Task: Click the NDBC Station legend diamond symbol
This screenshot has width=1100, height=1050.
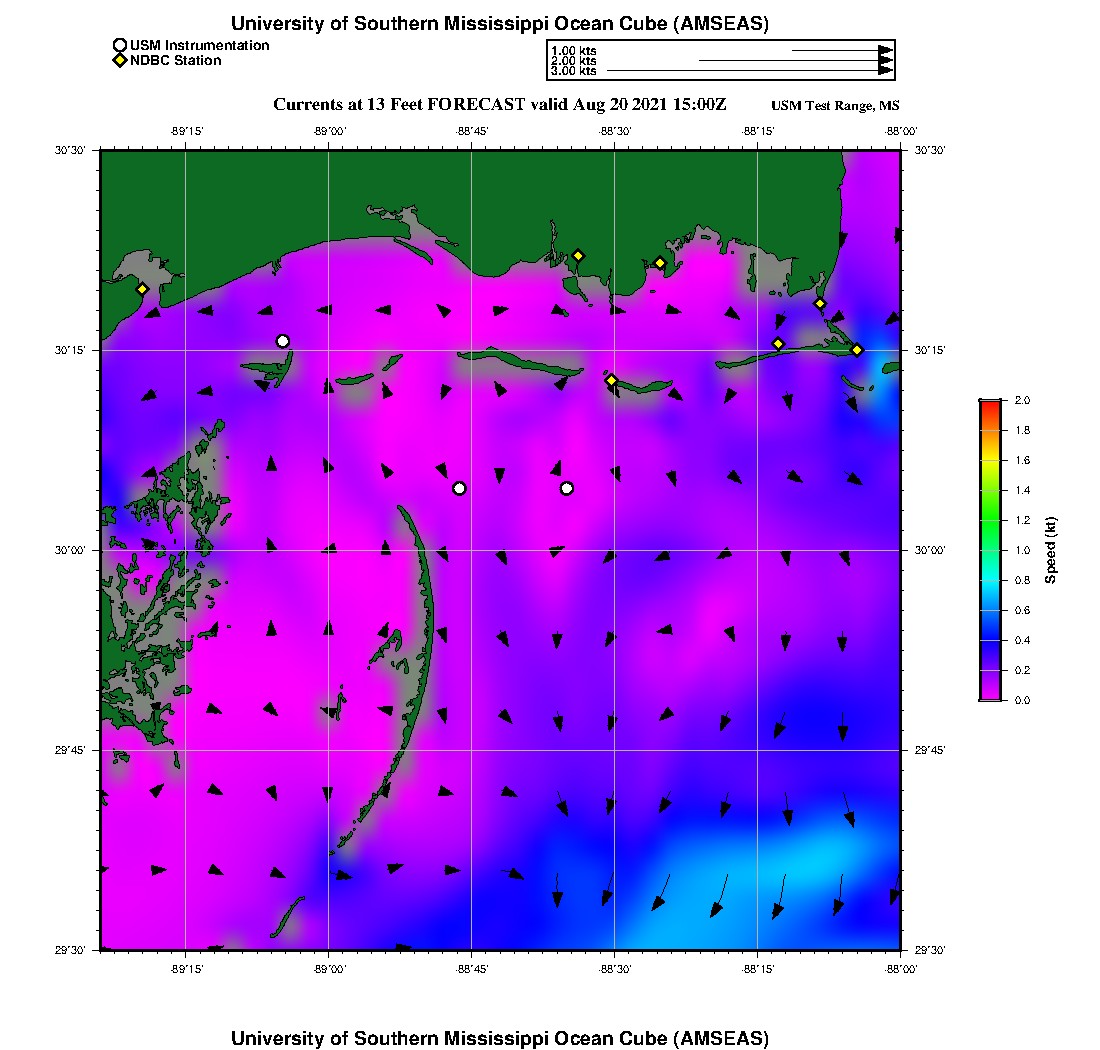Action: [120, 61]
